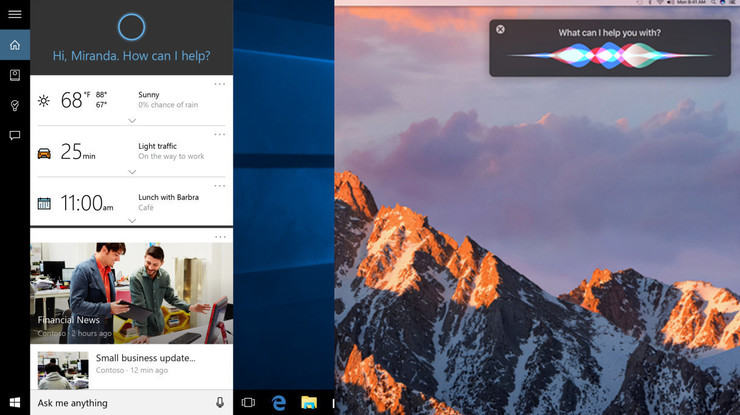Expand the traffic card chevron
Viewport: 740px width, 415px height.
coord(132,172)
